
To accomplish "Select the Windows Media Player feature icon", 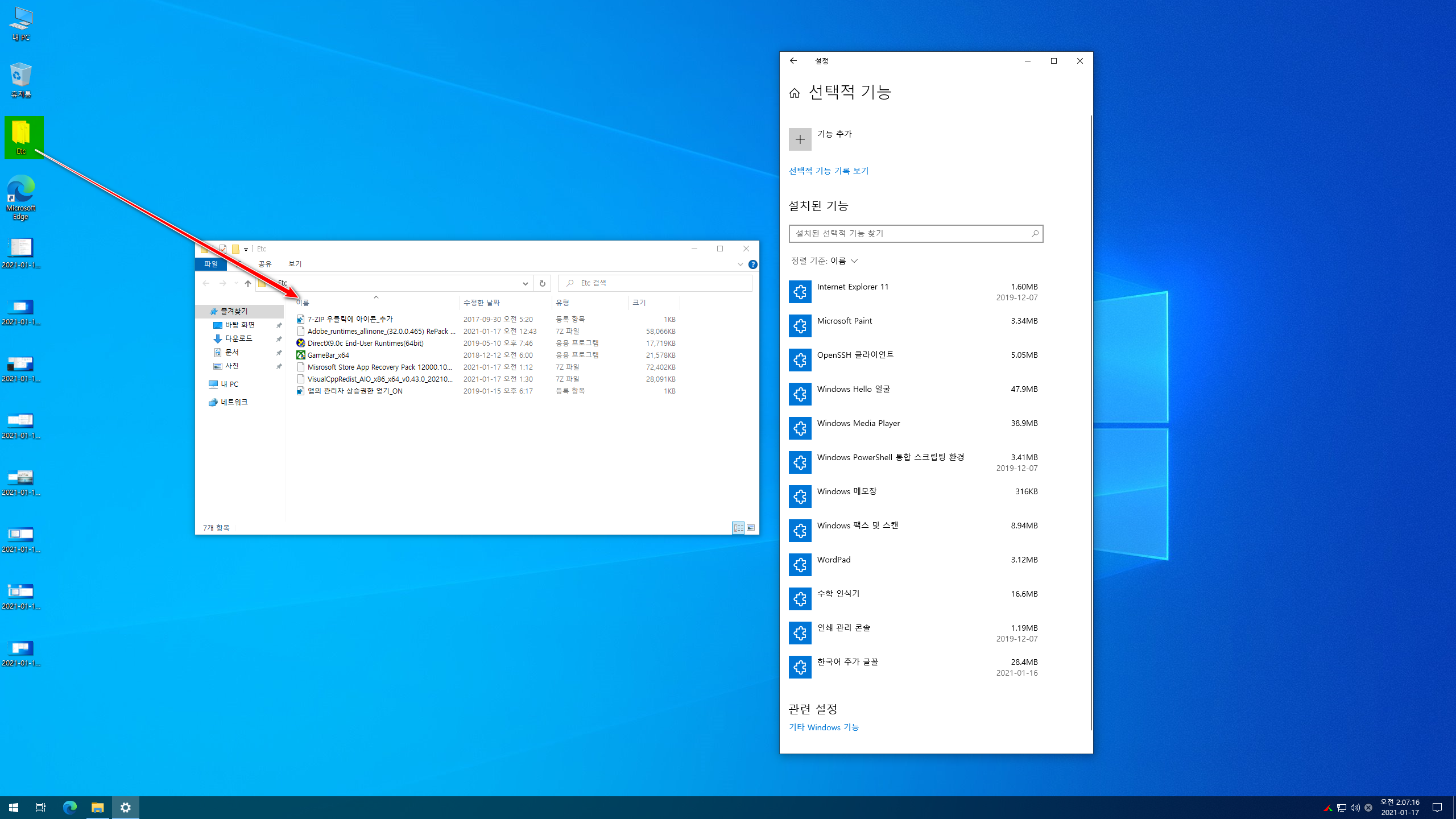I will coord(800,428).
